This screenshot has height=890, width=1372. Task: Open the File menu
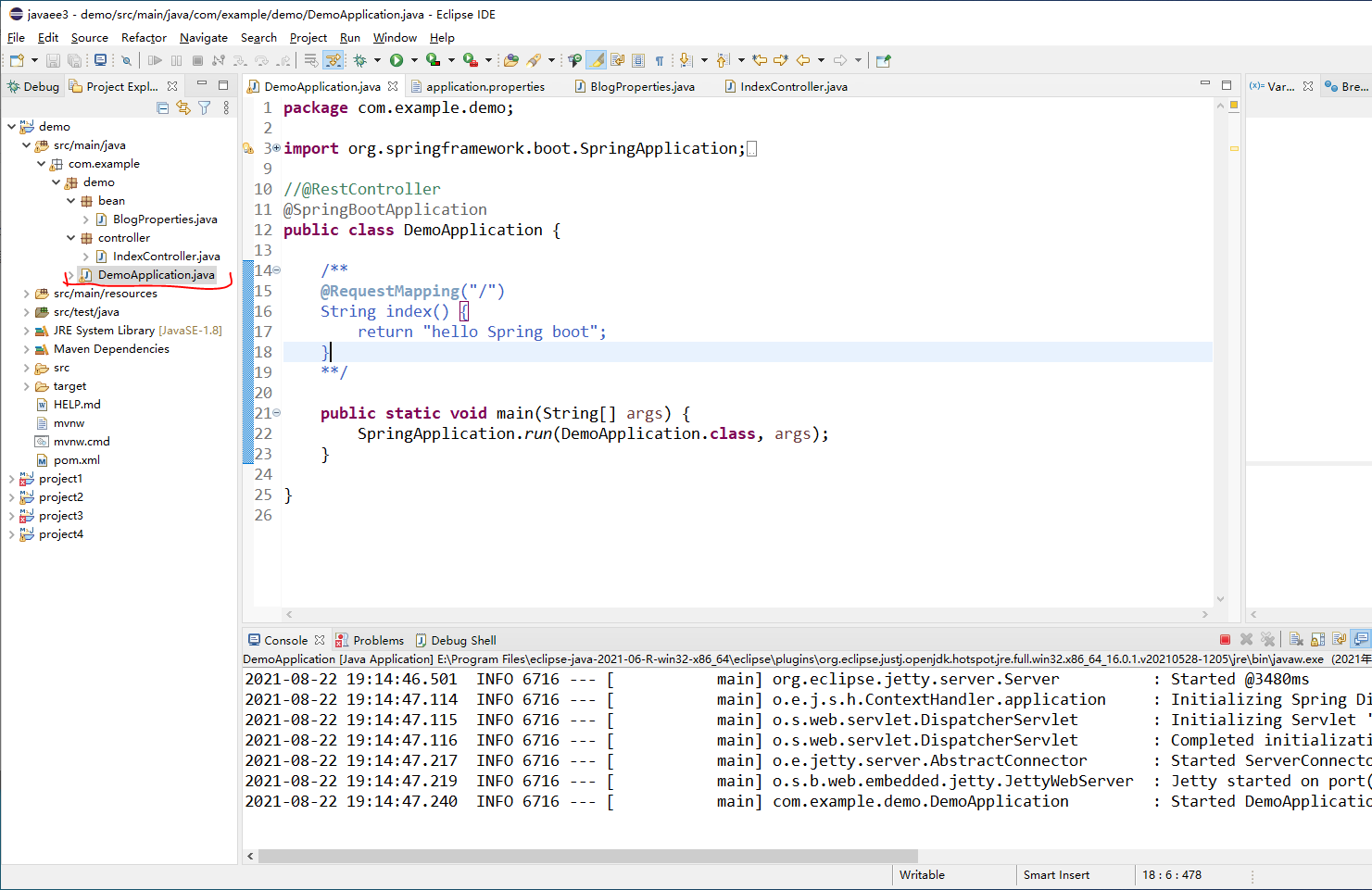click(x=16, y=38)
